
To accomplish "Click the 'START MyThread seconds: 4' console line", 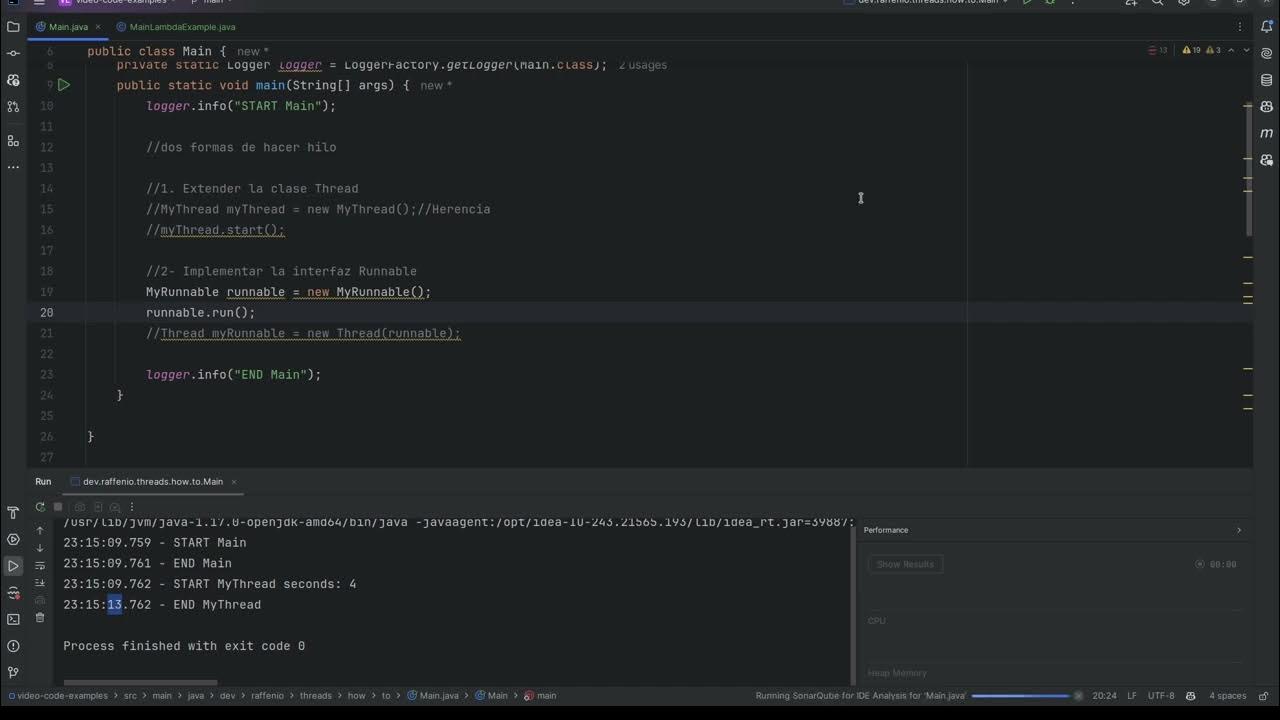I will 210,584.
